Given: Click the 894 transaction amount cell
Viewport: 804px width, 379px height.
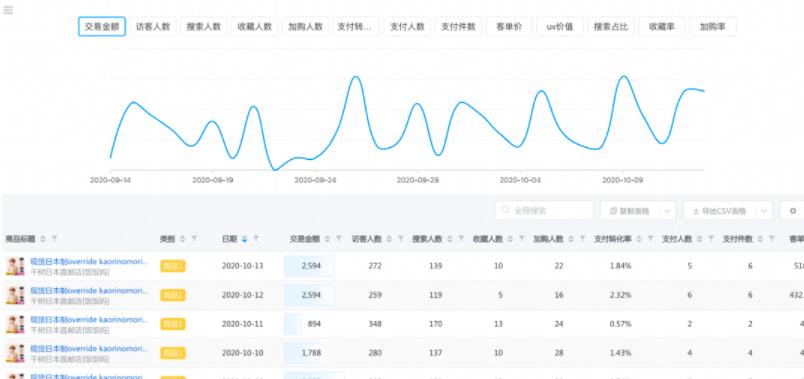Looking at the screenshot, I should [x=314, y=324].
